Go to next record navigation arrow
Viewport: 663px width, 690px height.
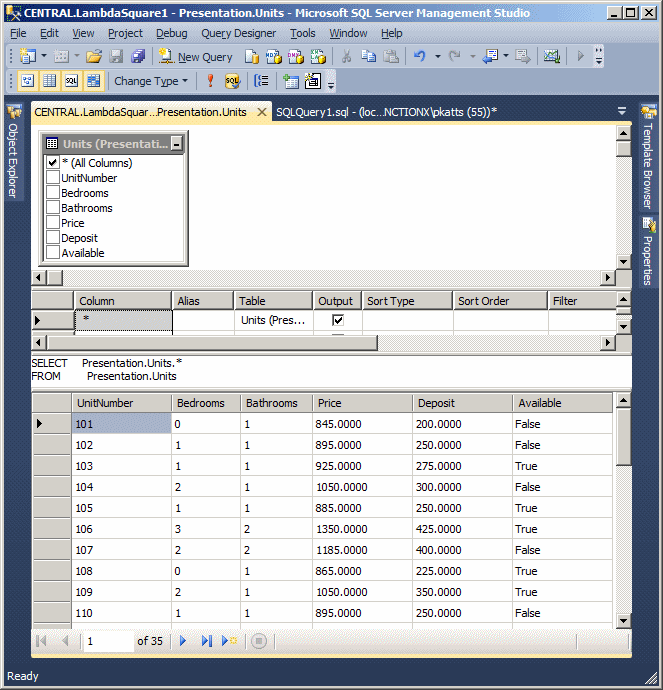183,641
